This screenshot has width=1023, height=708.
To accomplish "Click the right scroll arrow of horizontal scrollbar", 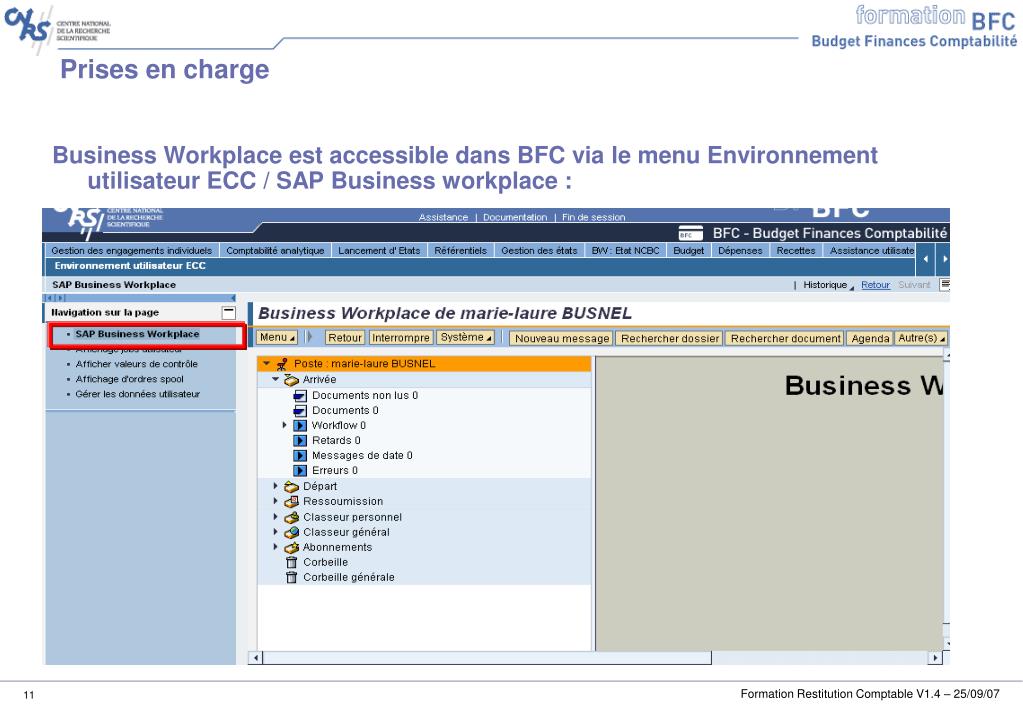I will click(x=936, y=658).
